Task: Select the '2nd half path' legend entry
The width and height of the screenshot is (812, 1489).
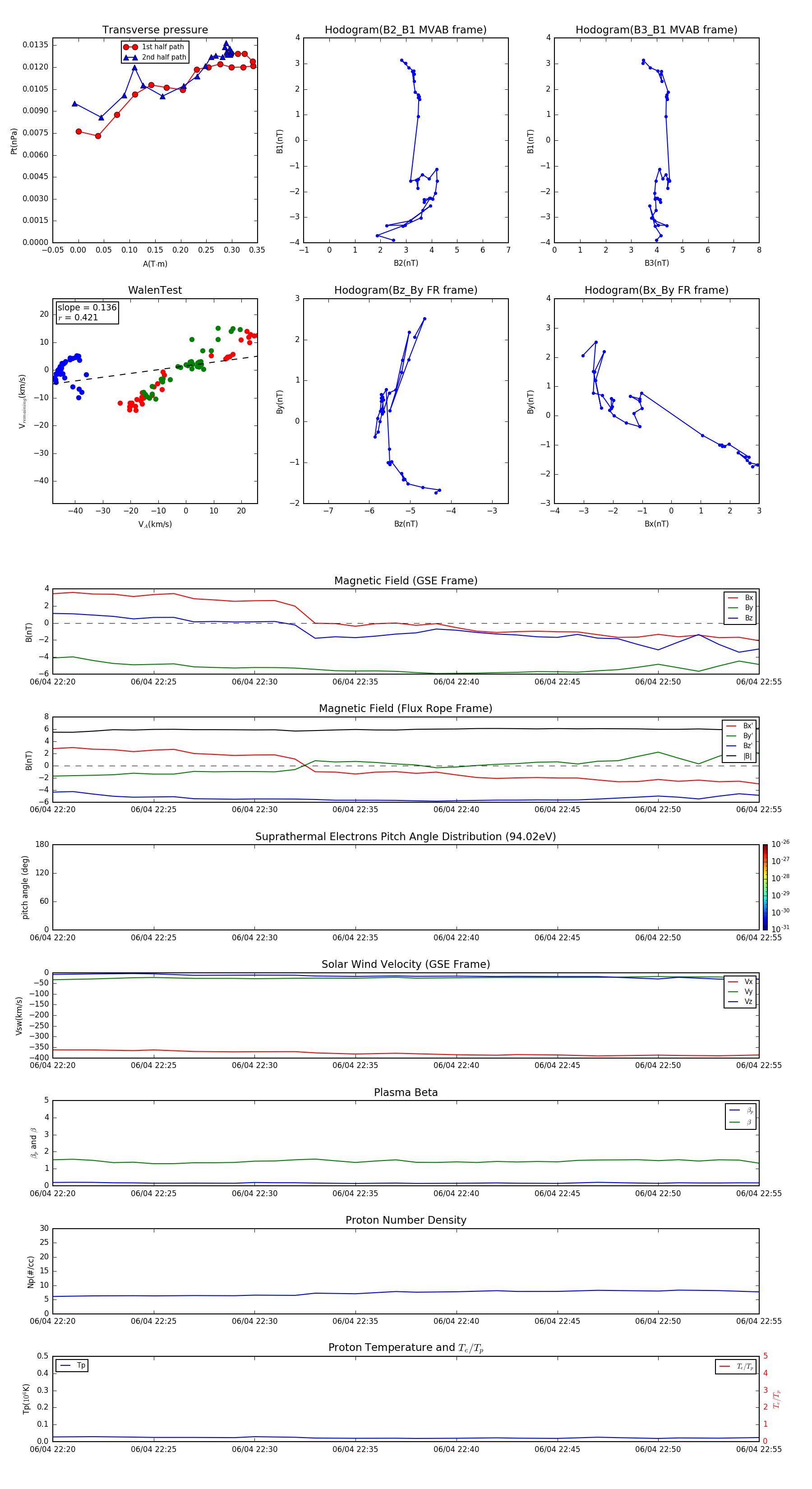Action: click(x=154, y=57)
